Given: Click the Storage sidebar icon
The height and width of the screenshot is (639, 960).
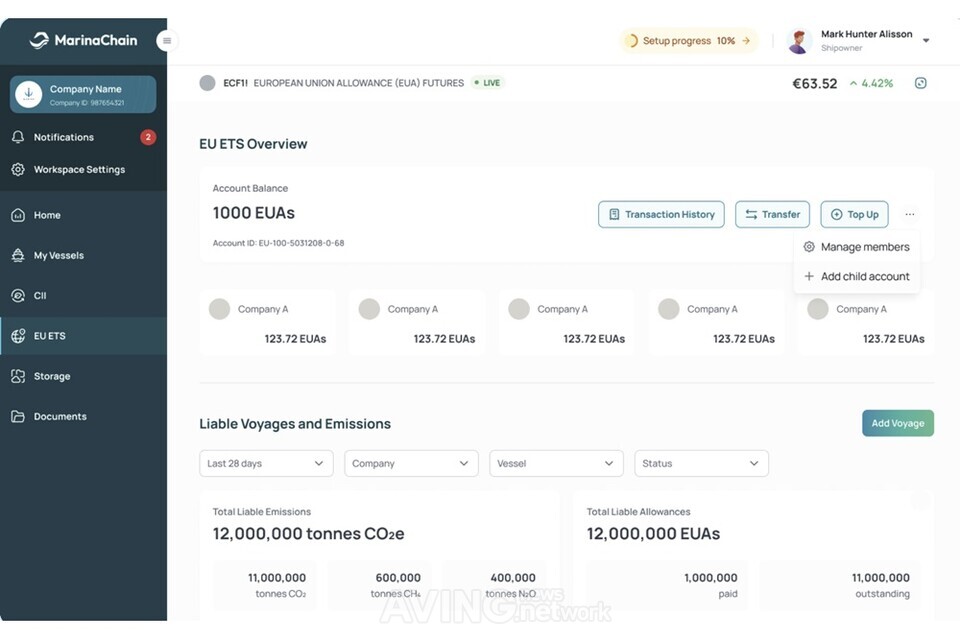Looking at the screenshot, I should [18, 376].
